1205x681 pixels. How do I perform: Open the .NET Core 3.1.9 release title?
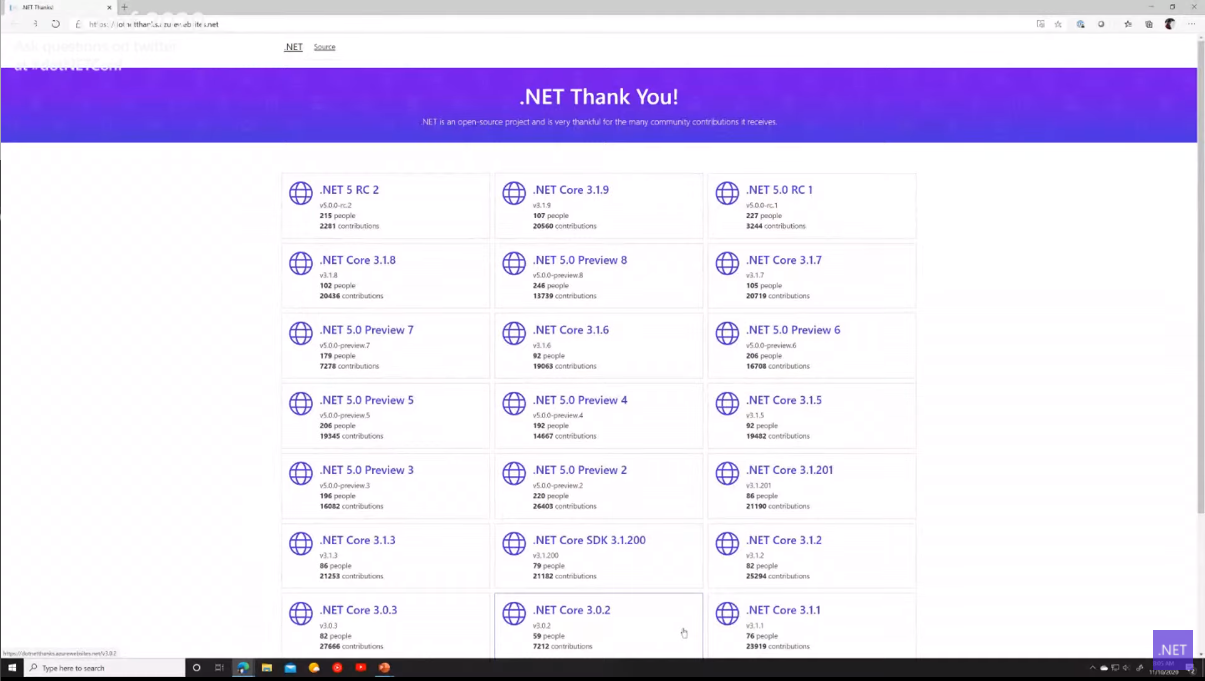(x=571, y=190)
